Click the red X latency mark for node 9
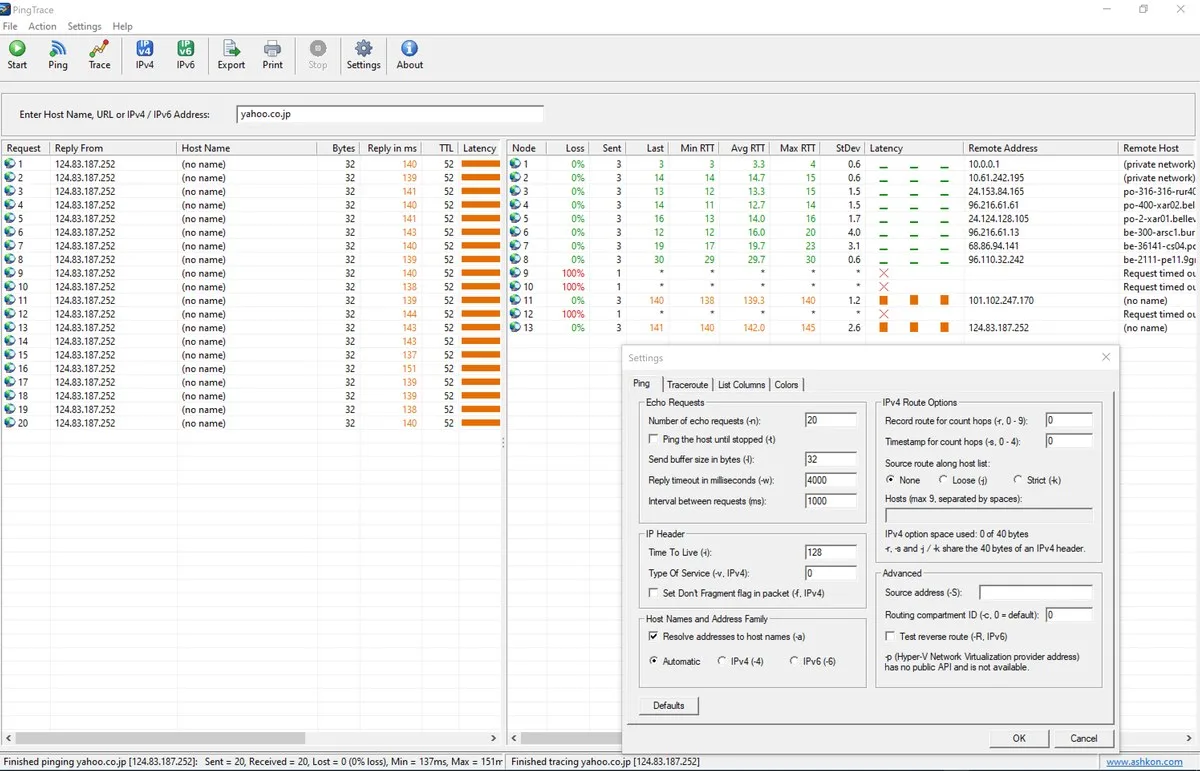 884,273
